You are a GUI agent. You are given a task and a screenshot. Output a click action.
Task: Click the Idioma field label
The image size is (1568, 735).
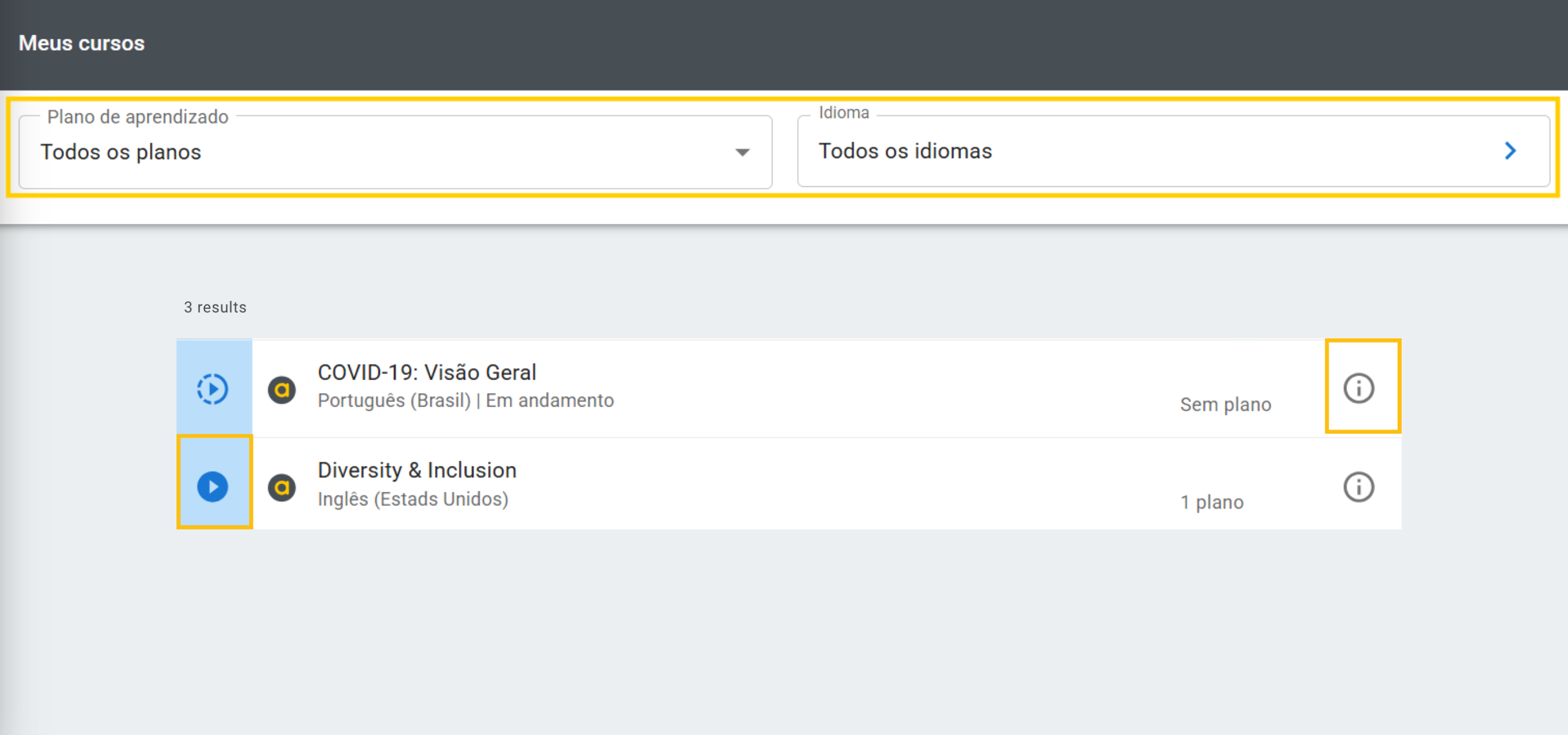(844, 112)
